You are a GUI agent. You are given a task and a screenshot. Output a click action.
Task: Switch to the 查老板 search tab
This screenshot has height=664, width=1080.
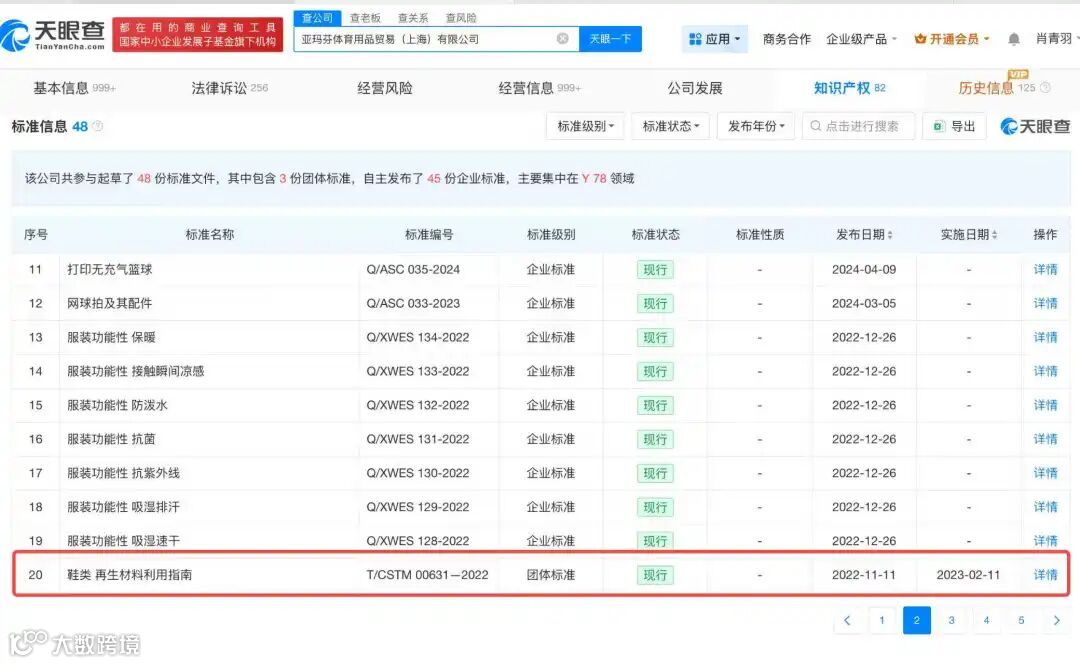click(365, 18)
